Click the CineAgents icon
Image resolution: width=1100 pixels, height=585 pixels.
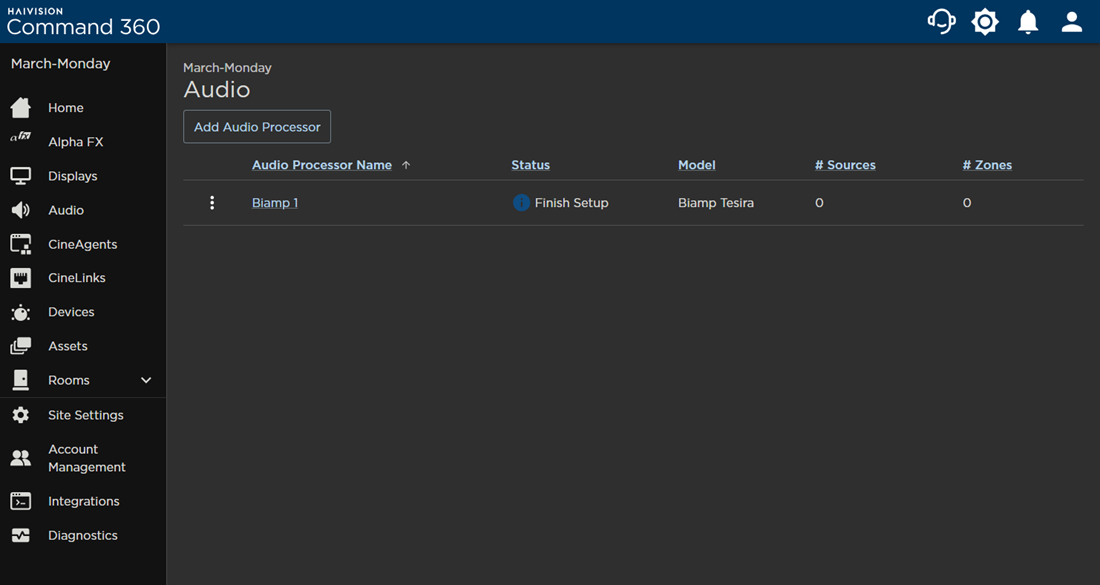[x=20, y=244]
